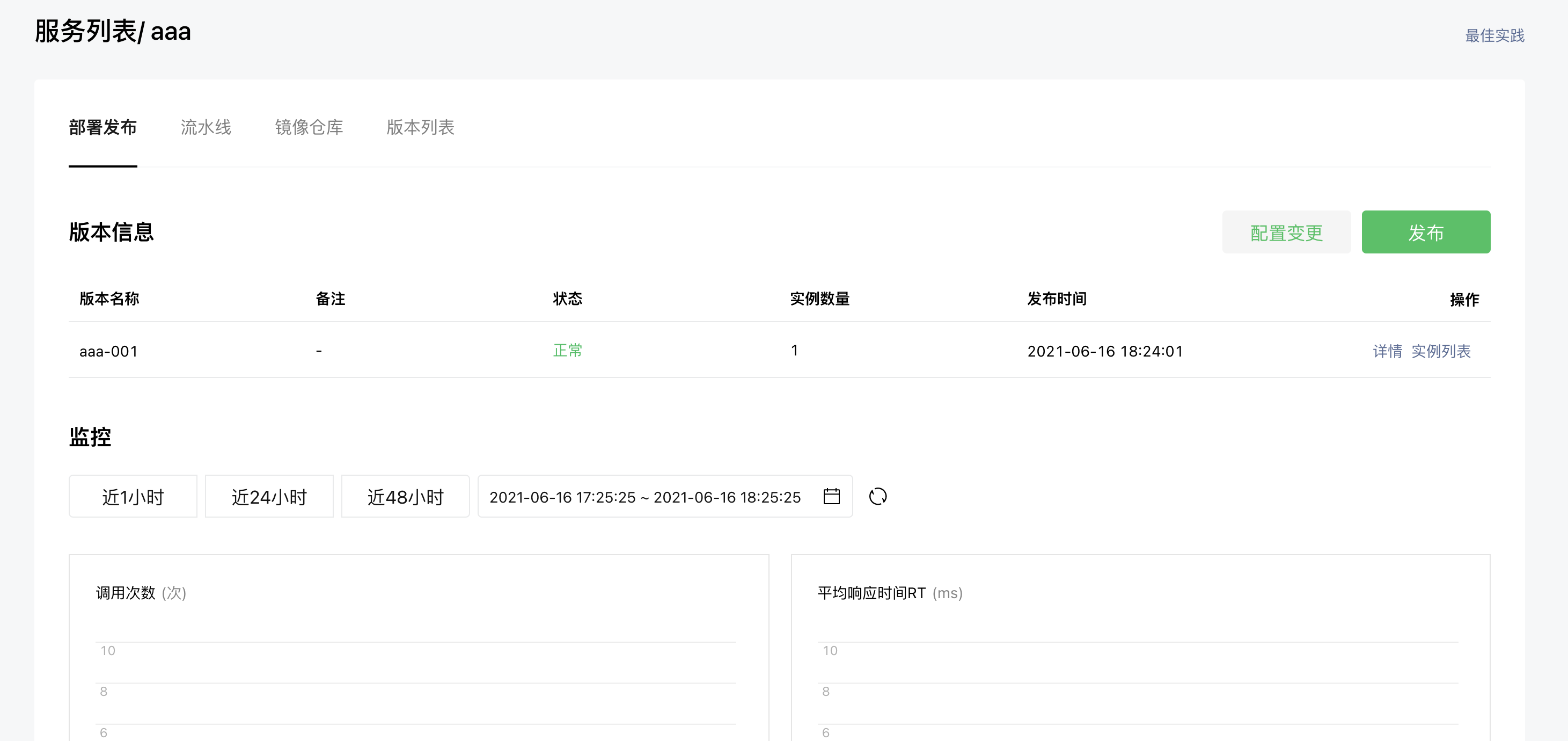Select the 近1小时 time range

(133, 496)
